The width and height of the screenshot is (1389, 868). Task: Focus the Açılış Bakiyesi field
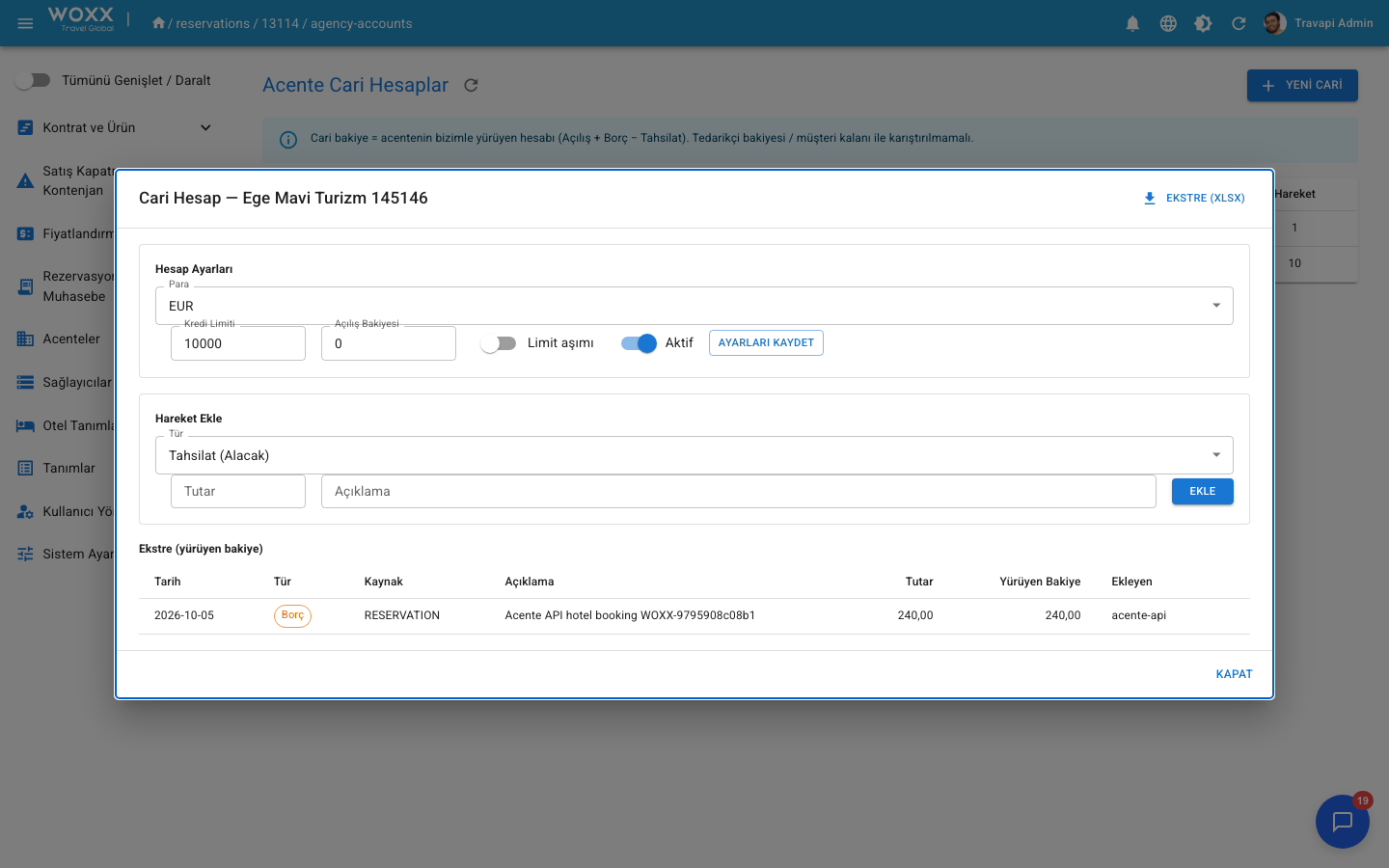pyautogui.click(x=389, y=343)
